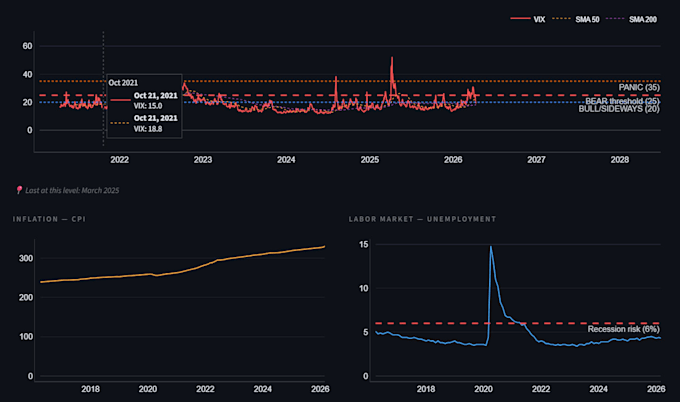
Task: Toggle the SMA 50 legend entry
Action: click(x=575, y=19)
